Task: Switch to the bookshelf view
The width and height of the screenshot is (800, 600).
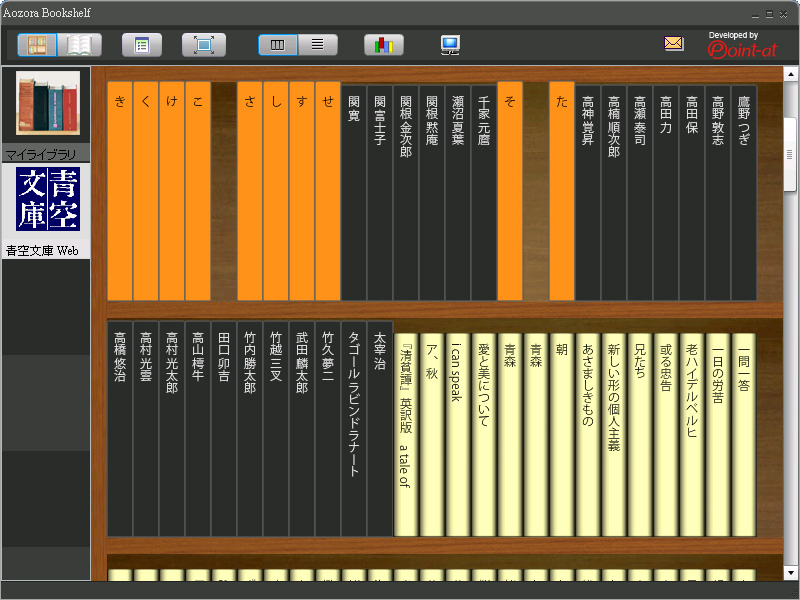Action: 38,44
